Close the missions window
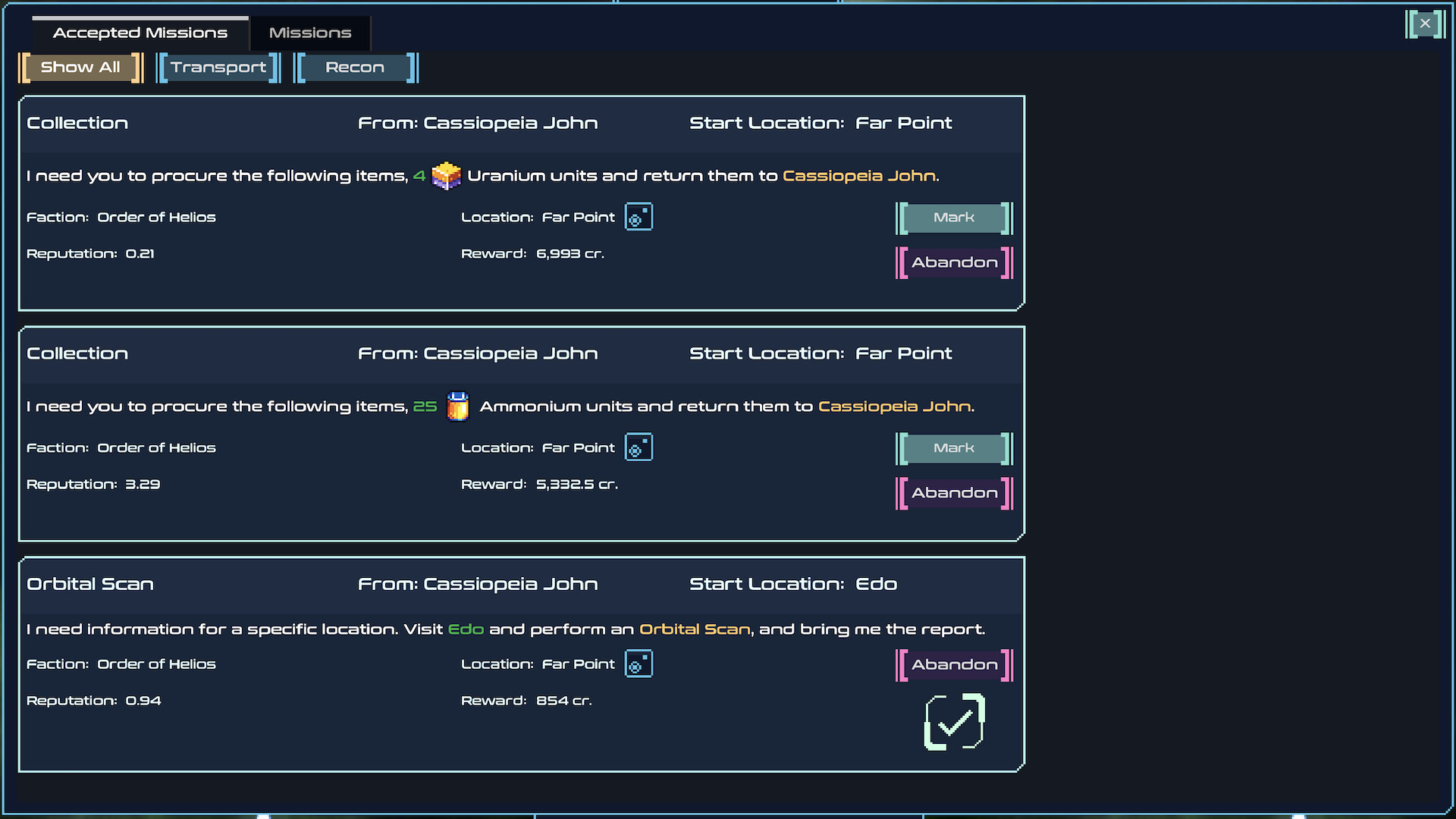The width and height of the screenshot is (1456, 819). point(1425,24)
